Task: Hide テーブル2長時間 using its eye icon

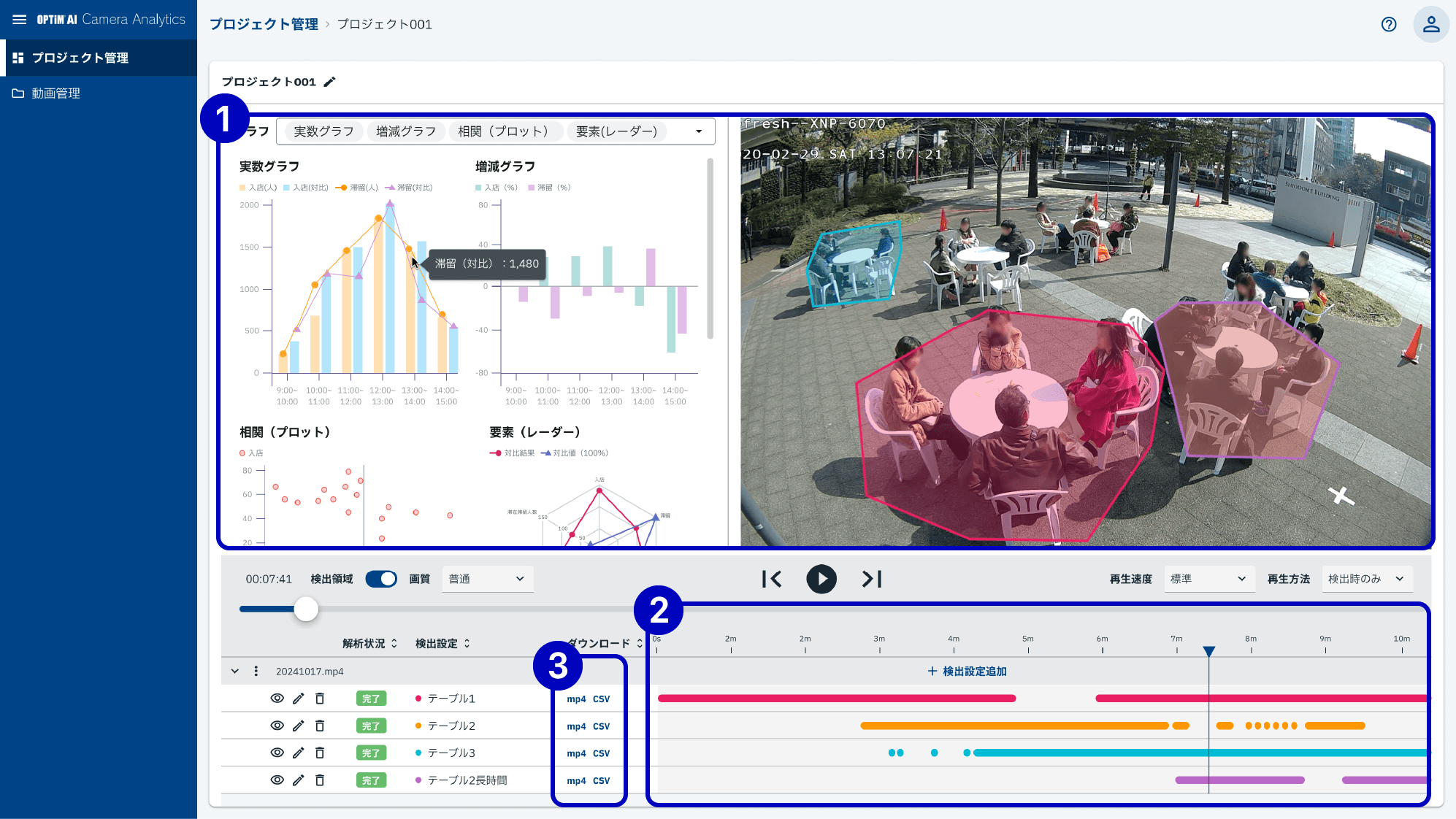Action: coord(277,780)
